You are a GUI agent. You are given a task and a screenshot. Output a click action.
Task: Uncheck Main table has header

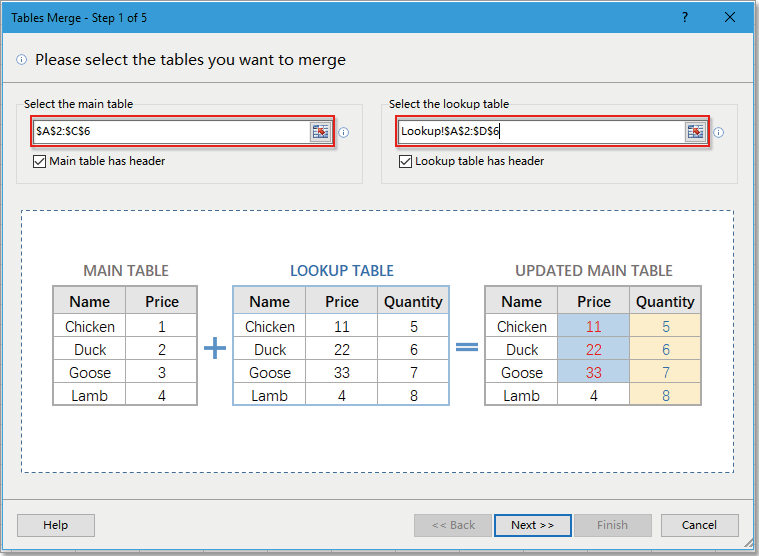coord(40,161)
